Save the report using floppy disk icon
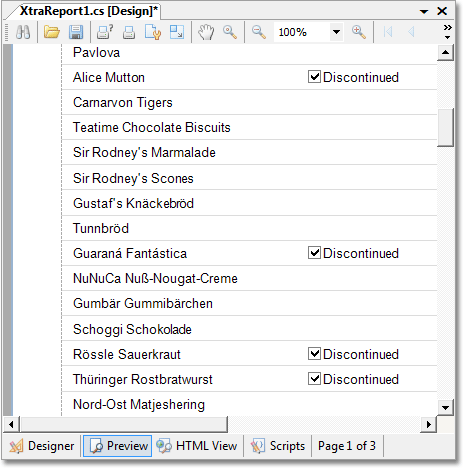 pyautogui.click(x=76, y=32)
